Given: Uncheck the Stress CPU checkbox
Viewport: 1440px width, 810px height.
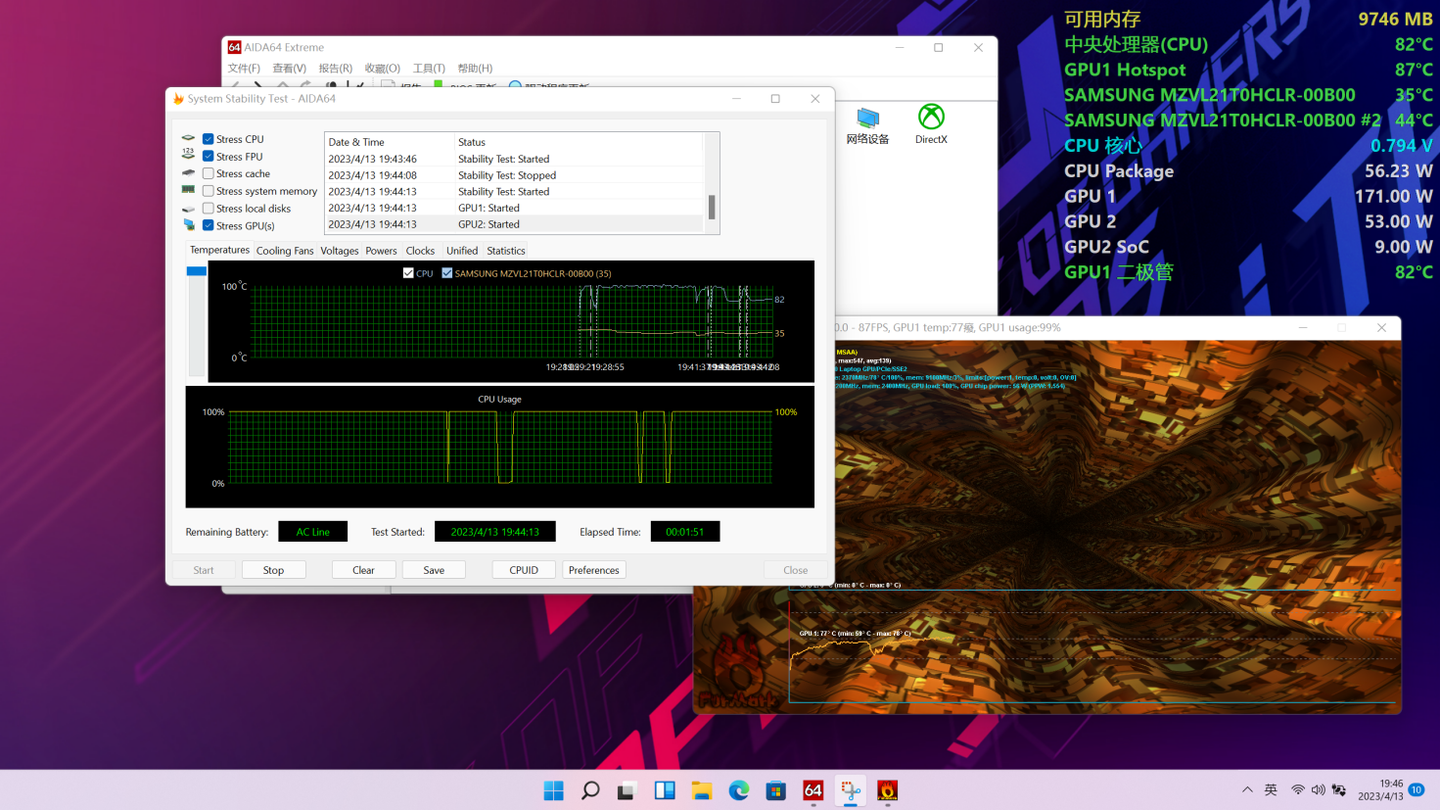Looking at the screenshot, I should click(x=208, y=139).
